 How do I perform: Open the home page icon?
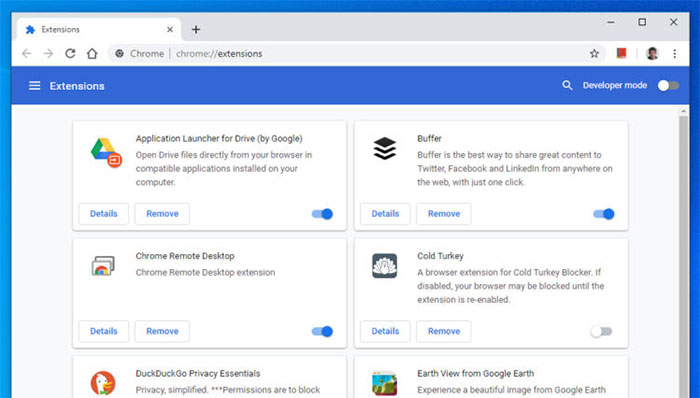click(x=92, y=54)
